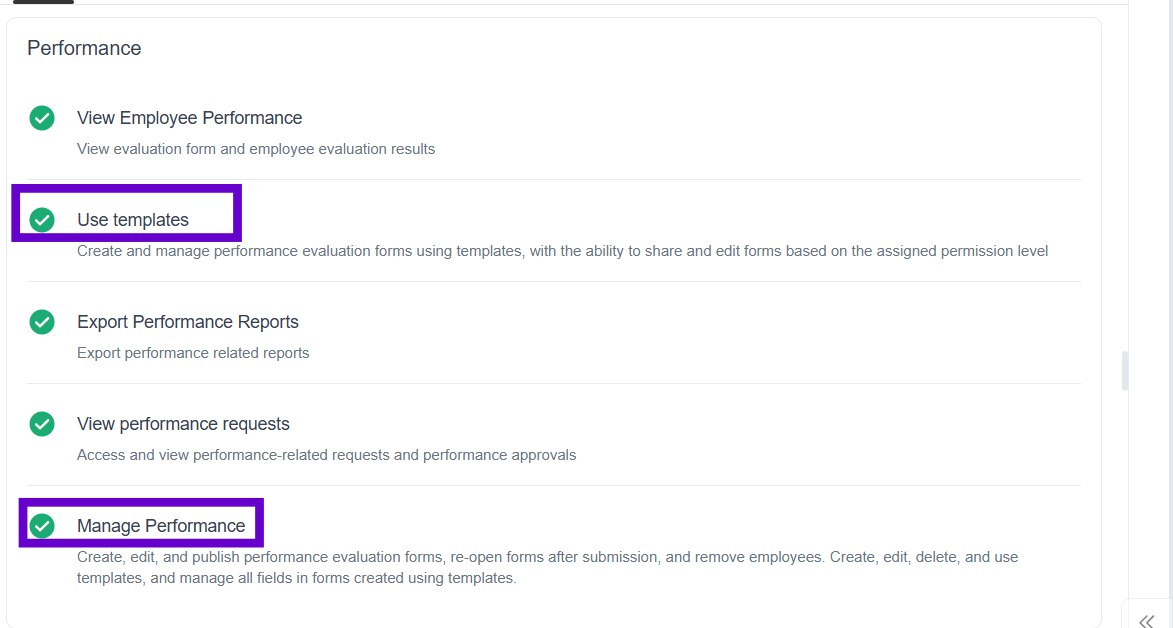The width and height of the screenshot is (1173, 628).
Task: Select the View performance requests label
Action: coord(183,424)
